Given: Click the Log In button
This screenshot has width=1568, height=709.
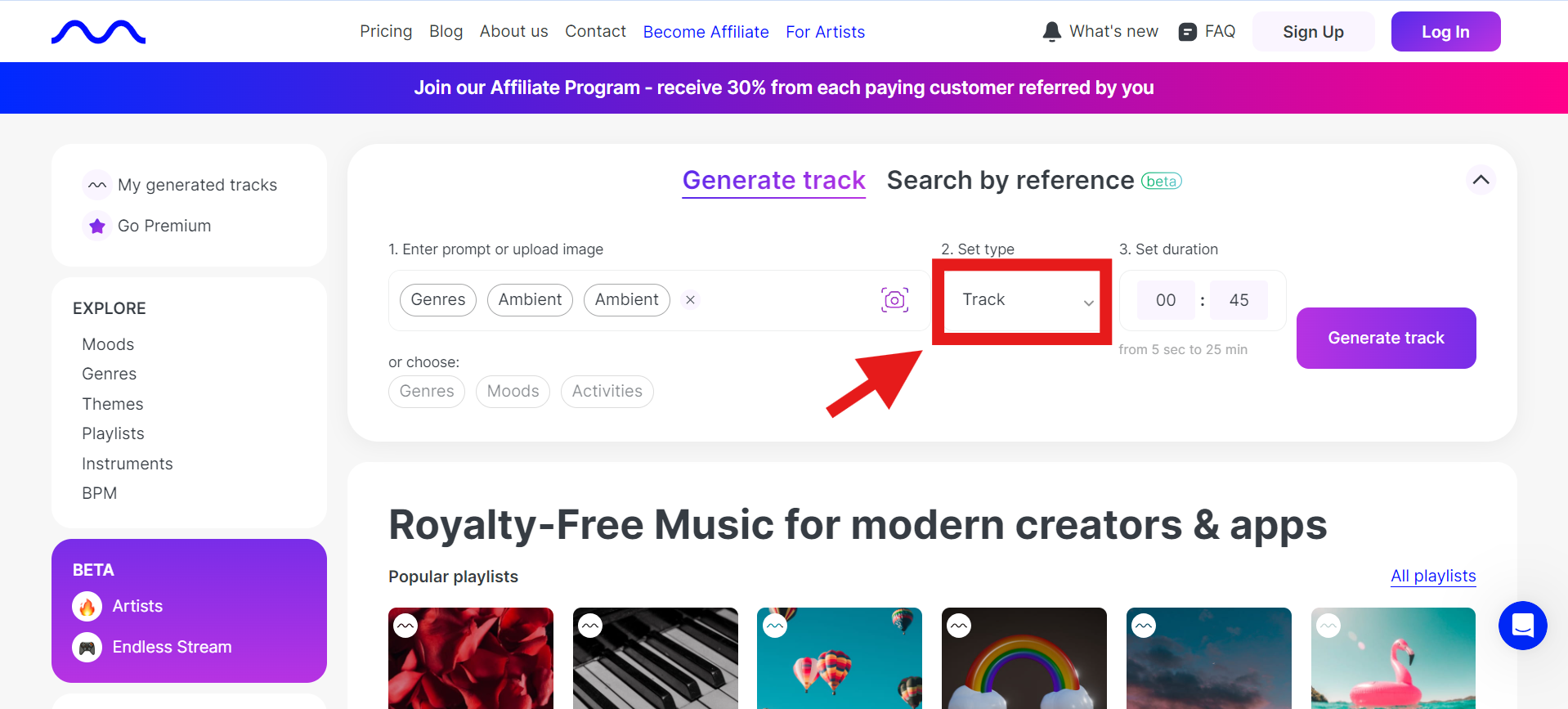Looking at the screenshot, I should [x=1445, y=32].
